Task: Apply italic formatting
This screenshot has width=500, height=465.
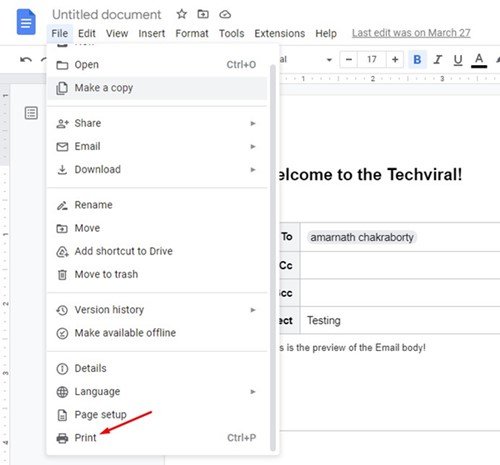Action: pos(437,60)
